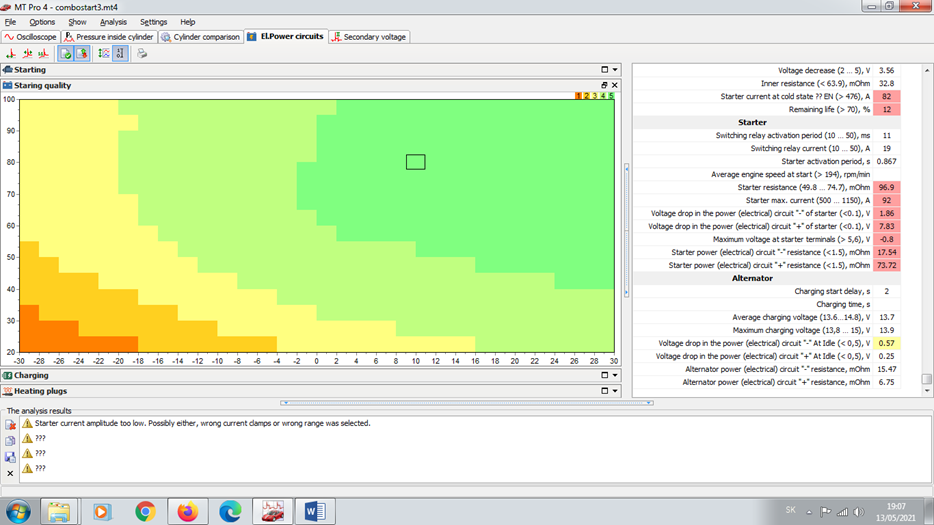Open the Heating plugs panel dropdown arrow
934x525 pixels.
point(616,391)
